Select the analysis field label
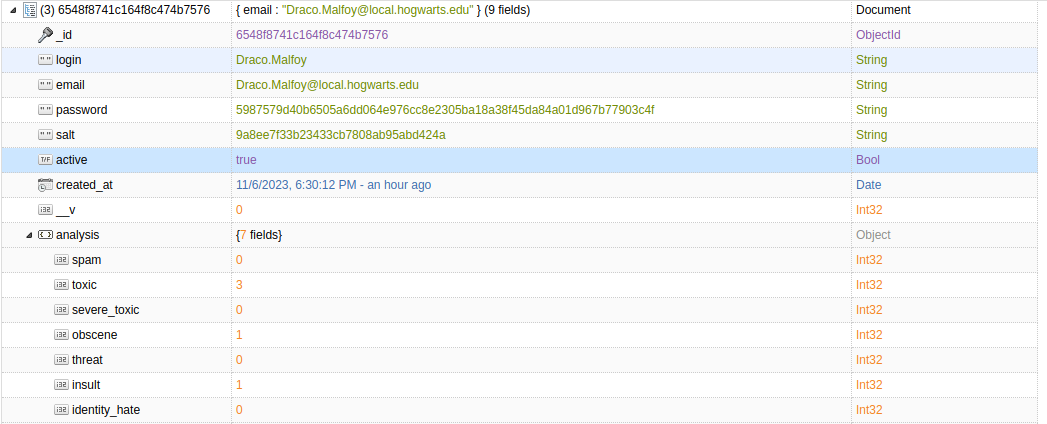The image size is (1047, 424). pyautogui.click(x=77, y=235)
